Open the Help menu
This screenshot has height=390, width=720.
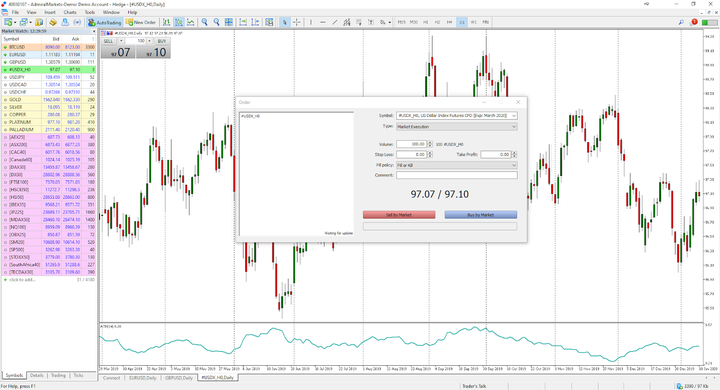pos(132,12)
